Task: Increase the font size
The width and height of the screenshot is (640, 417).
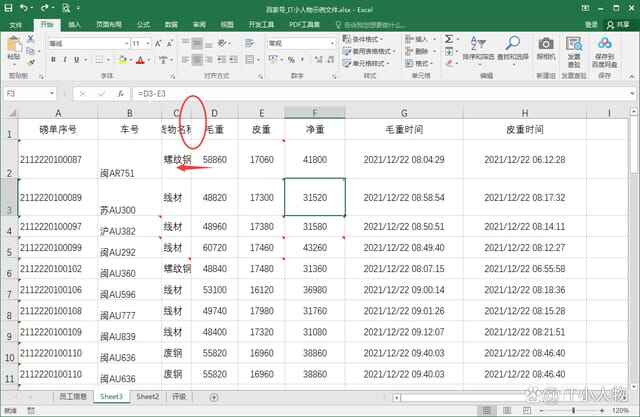Action: pos(158,43)
